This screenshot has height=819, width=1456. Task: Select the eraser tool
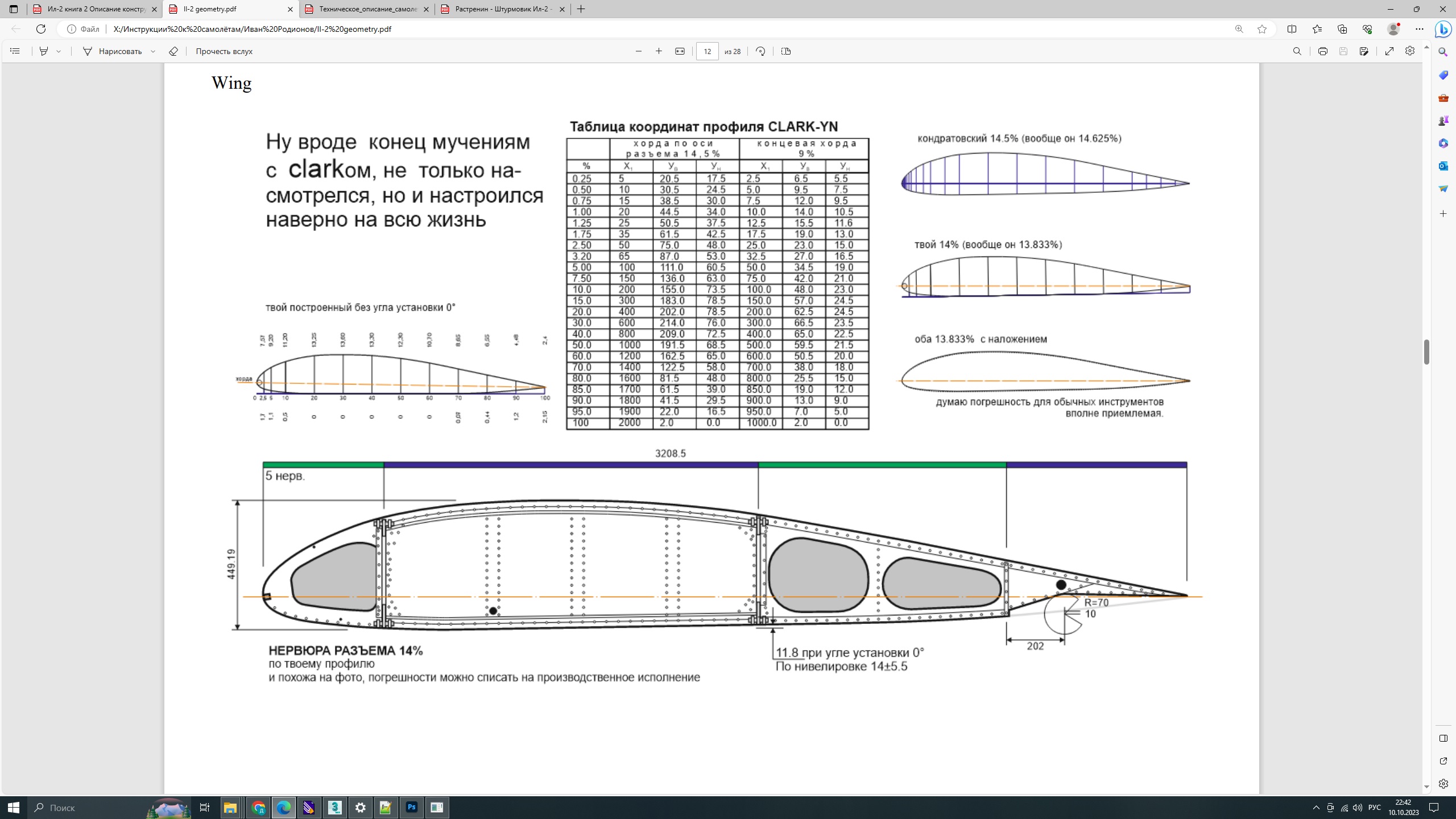[x=173, y=51]
